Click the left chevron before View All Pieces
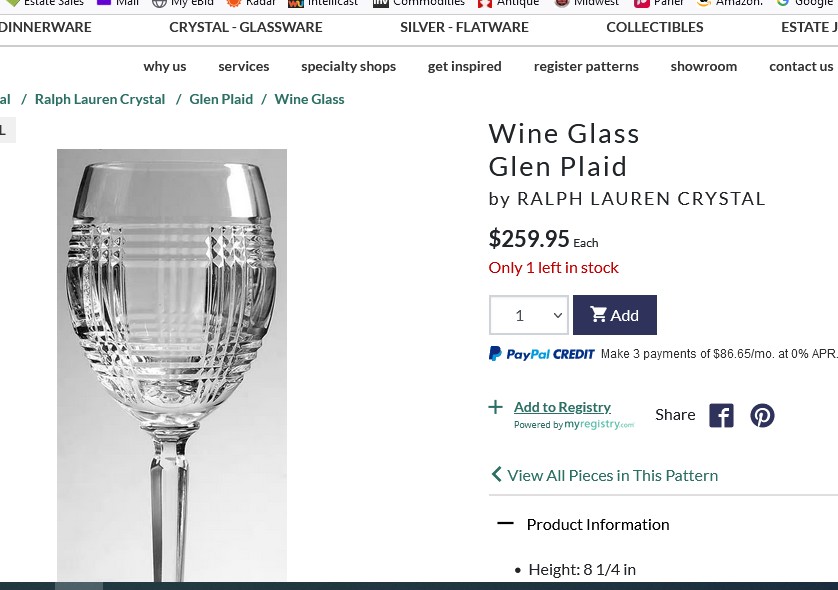838x590 pixels. [496, 474]
